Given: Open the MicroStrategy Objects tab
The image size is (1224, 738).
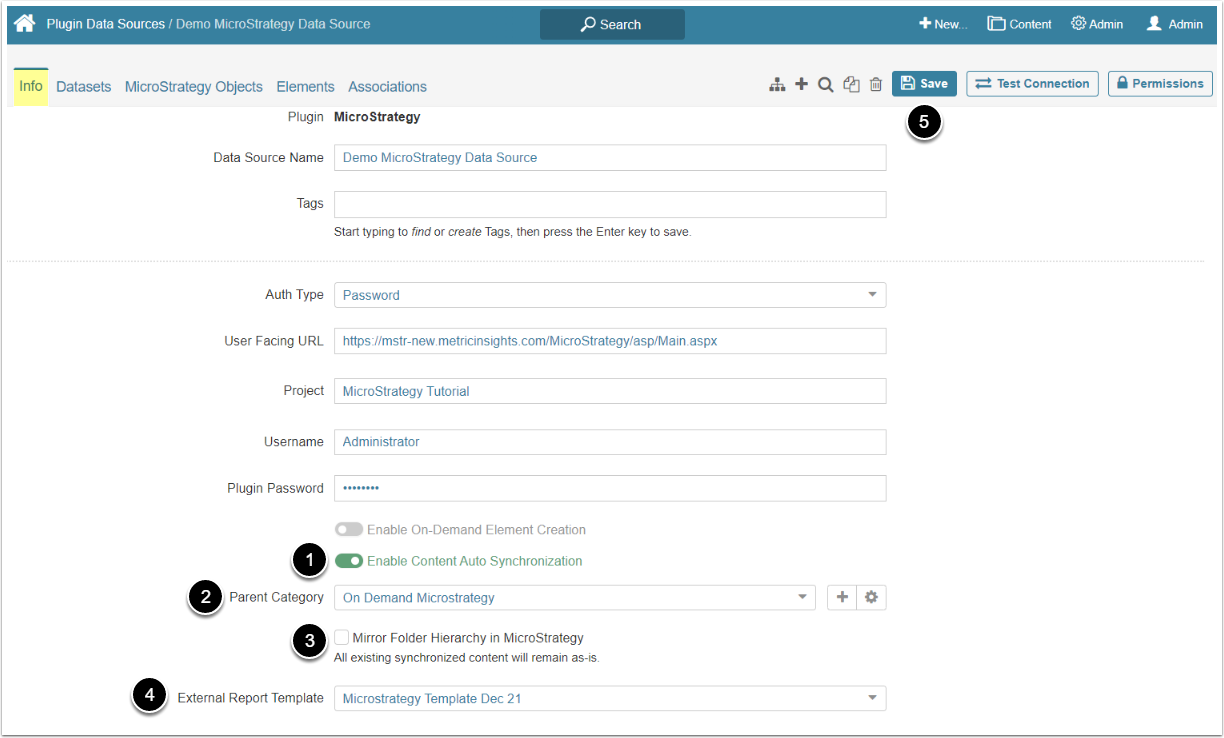Looking at the screenshot, I should (x=194, y=87).
